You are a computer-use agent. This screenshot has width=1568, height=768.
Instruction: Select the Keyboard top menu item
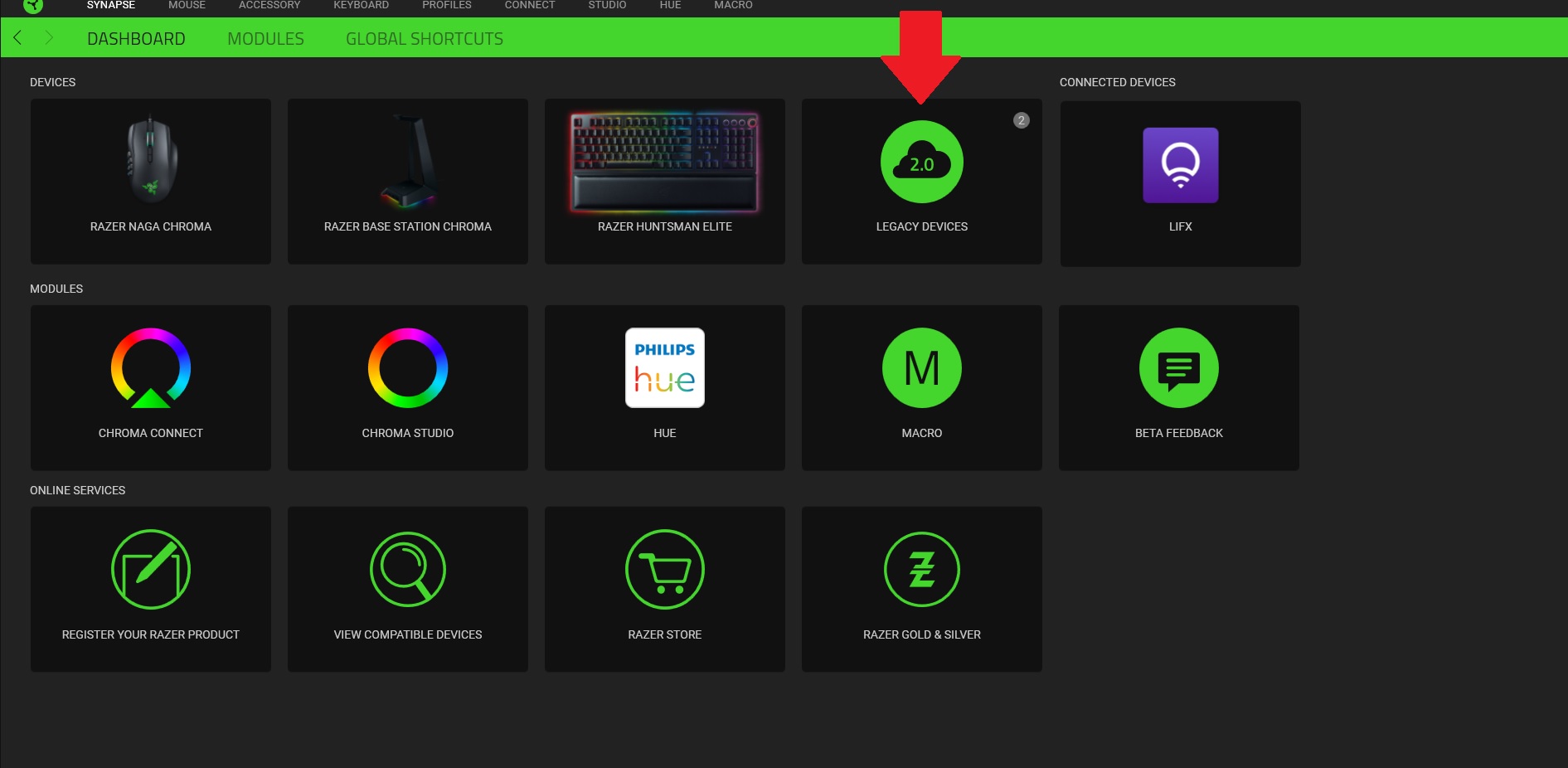point(361,5)
